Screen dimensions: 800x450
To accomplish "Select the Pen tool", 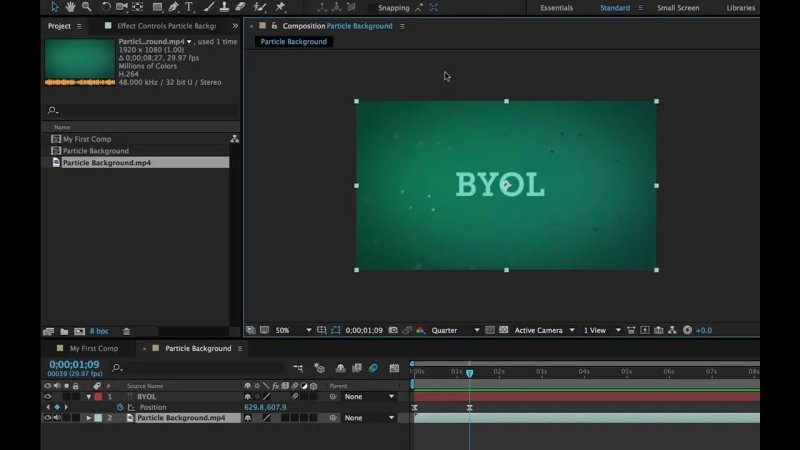I will (x=173, y=7).
